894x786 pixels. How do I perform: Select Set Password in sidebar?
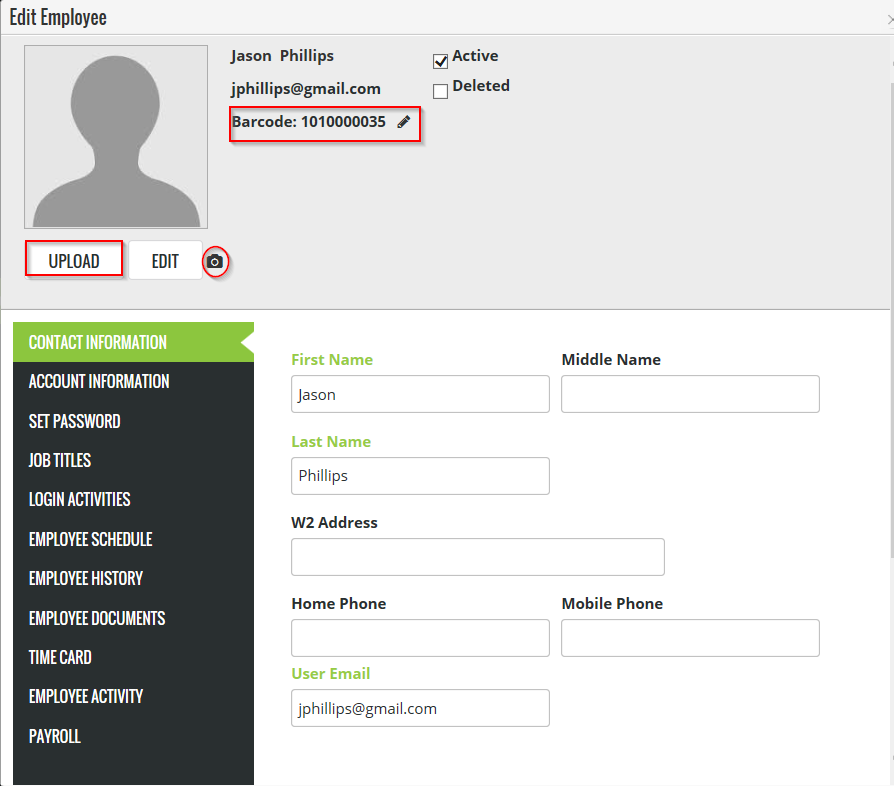click(74, 421)
